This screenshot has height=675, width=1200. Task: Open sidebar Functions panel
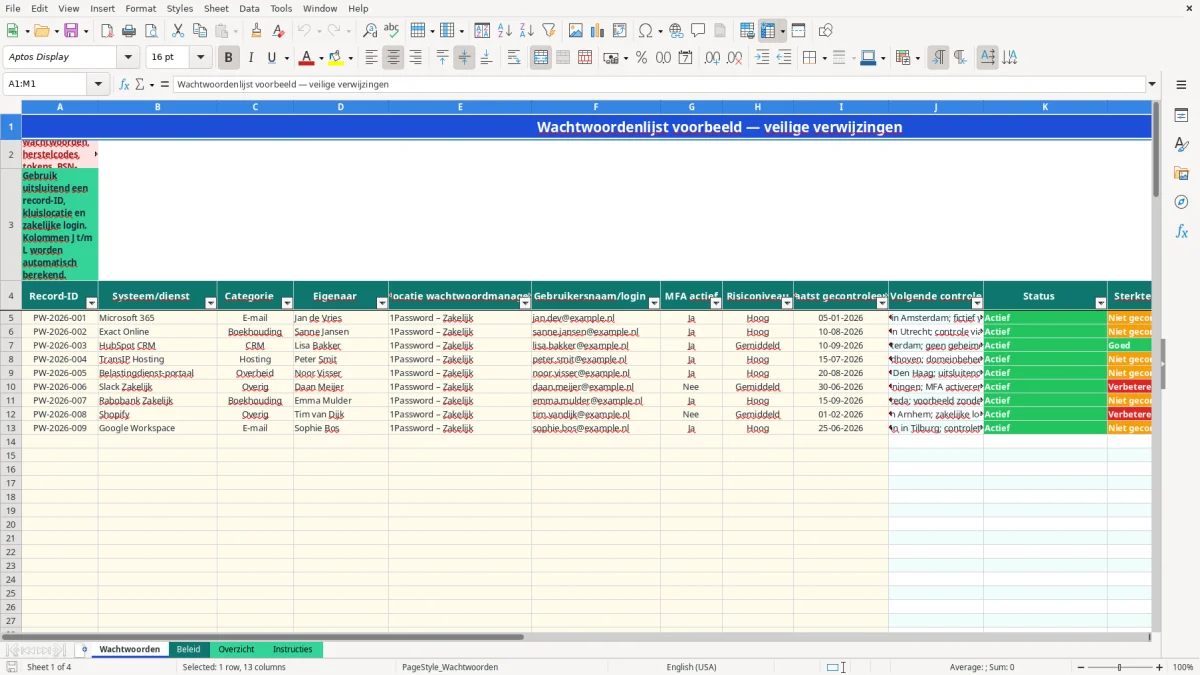tap(1181, 232)
